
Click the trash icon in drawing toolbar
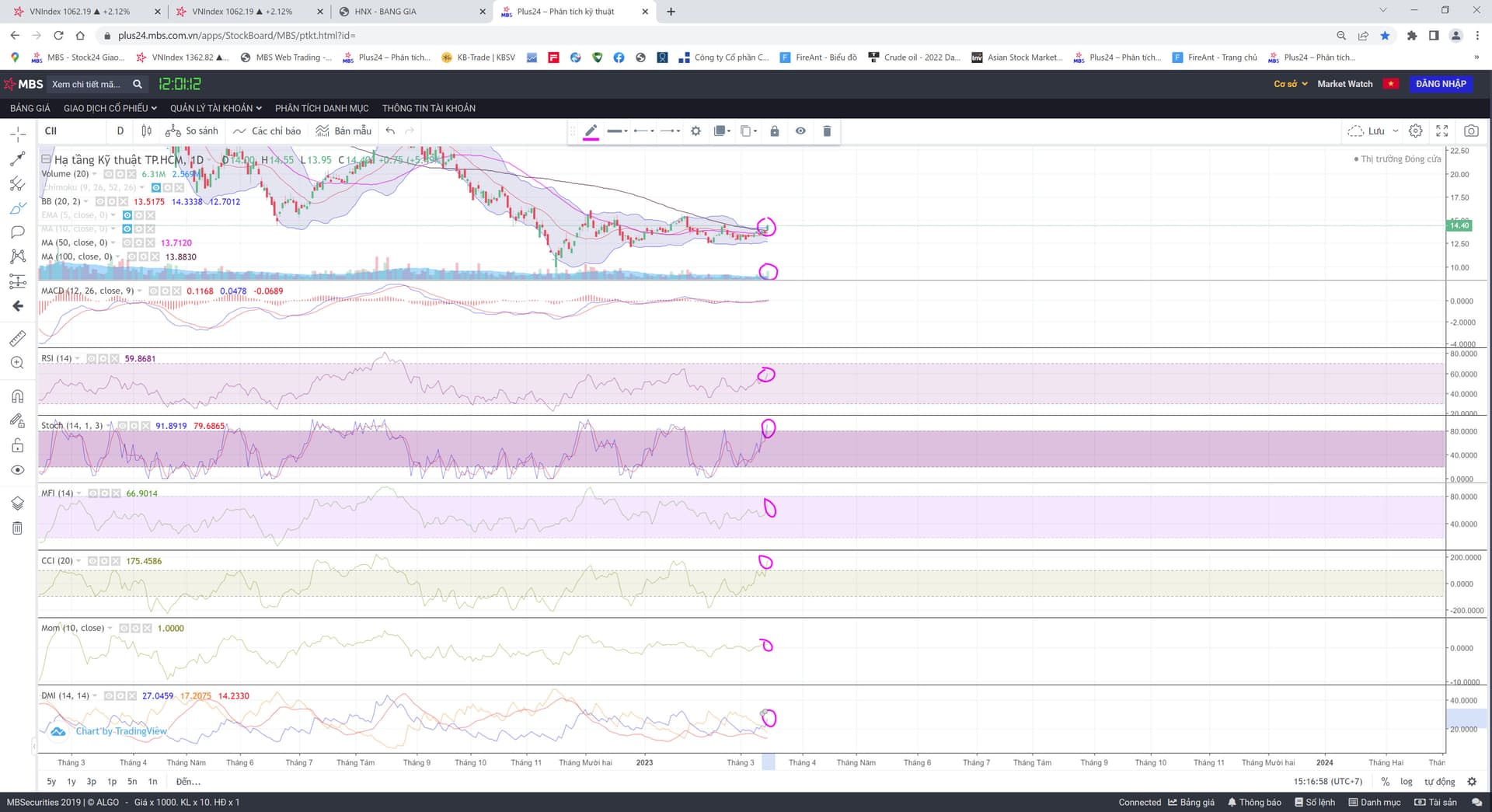(x=827, y=131)
